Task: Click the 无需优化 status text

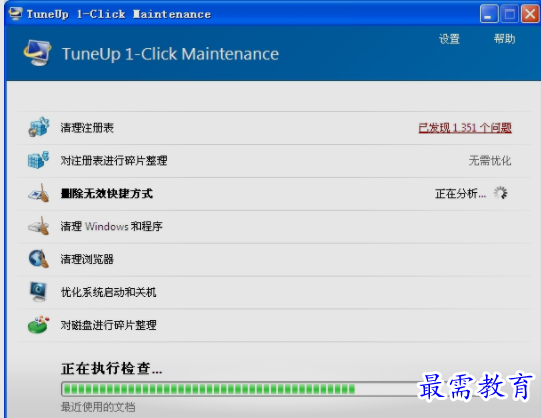Action: (490, 160)
